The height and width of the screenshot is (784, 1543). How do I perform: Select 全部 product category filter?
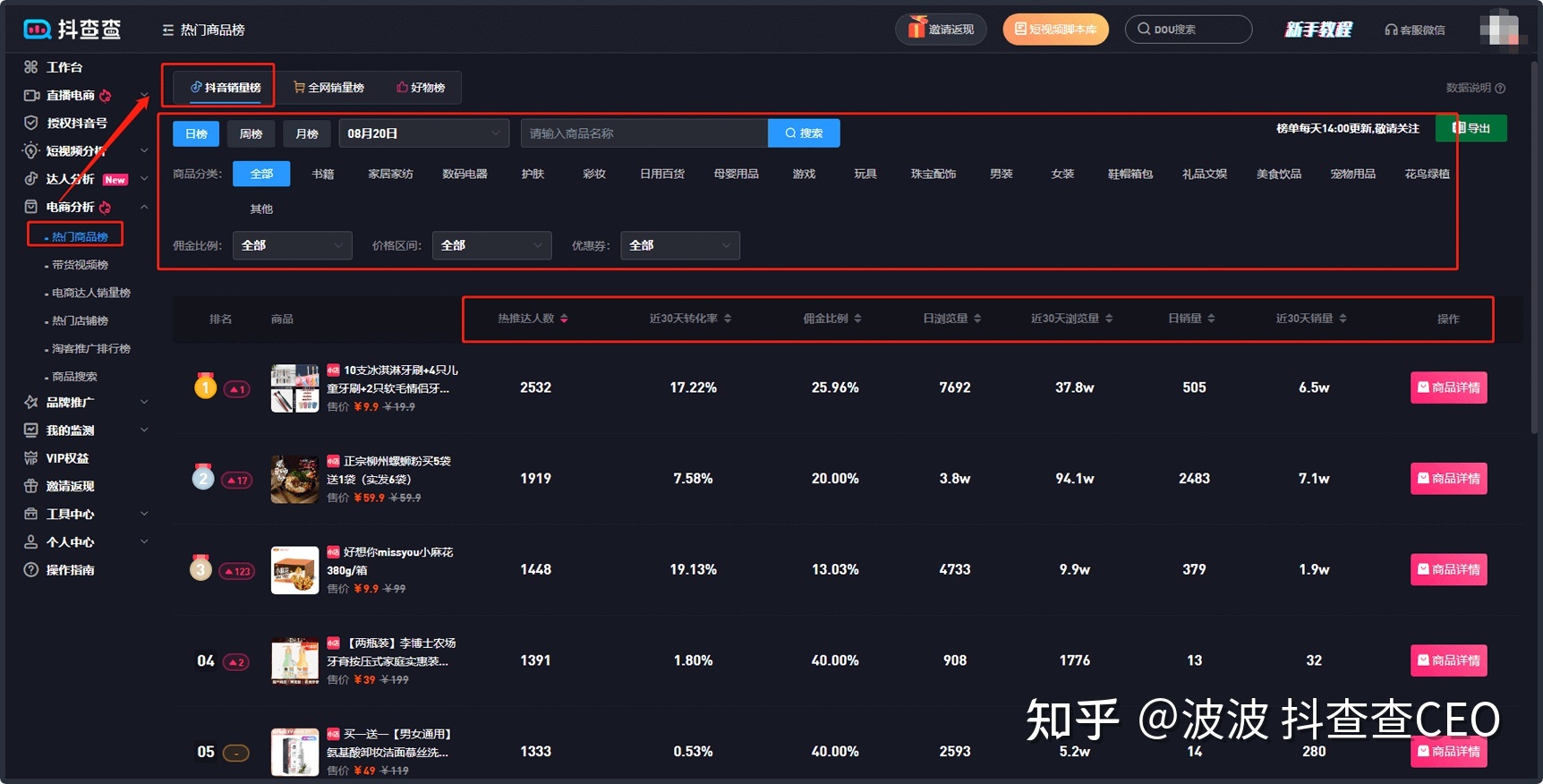[261, 174]
